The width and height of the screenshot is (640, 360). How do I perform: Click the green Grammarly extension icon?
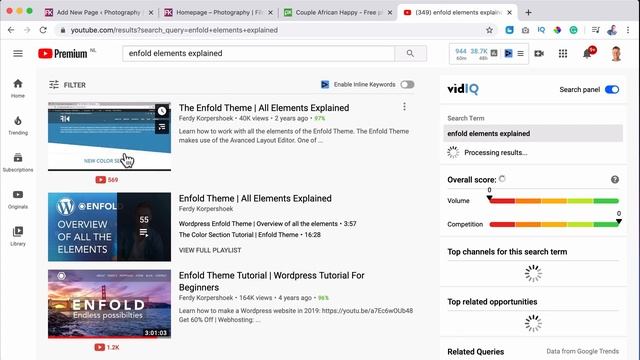[x=573, y=30]
